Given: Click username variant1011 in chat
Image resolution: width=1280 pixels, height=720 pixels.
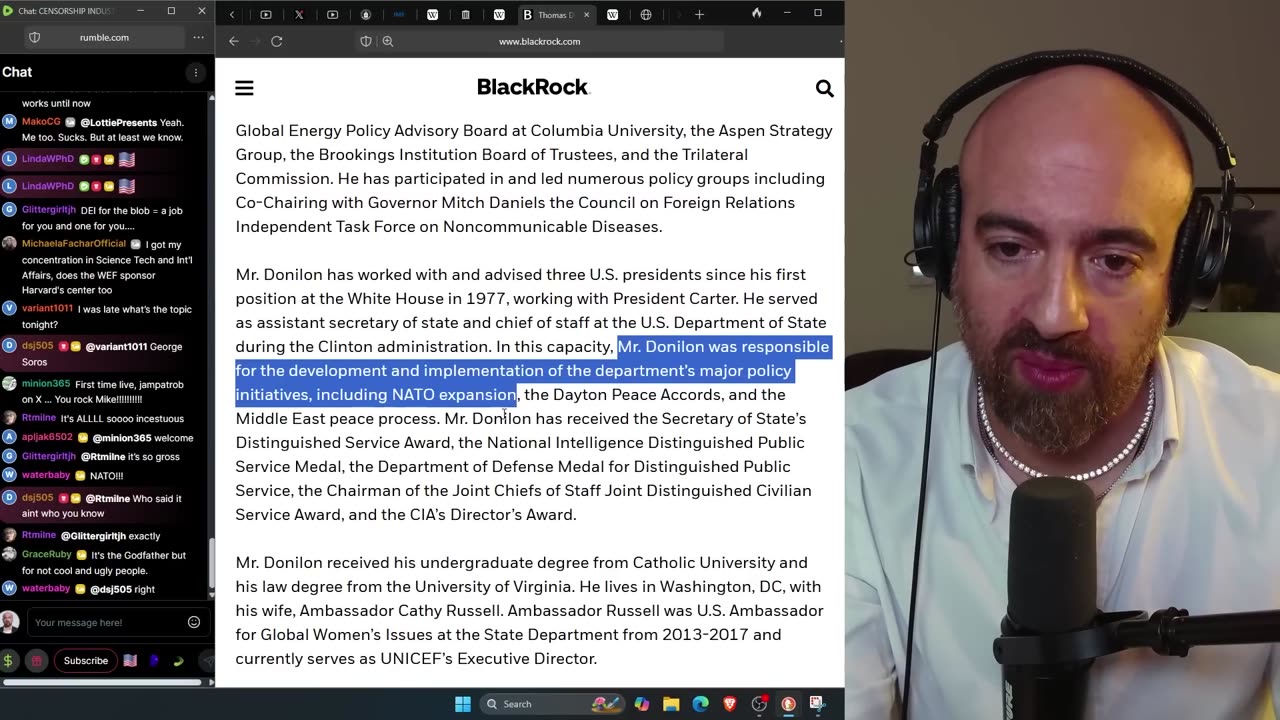Looking at the screenshot, I should tap(48, 309).
